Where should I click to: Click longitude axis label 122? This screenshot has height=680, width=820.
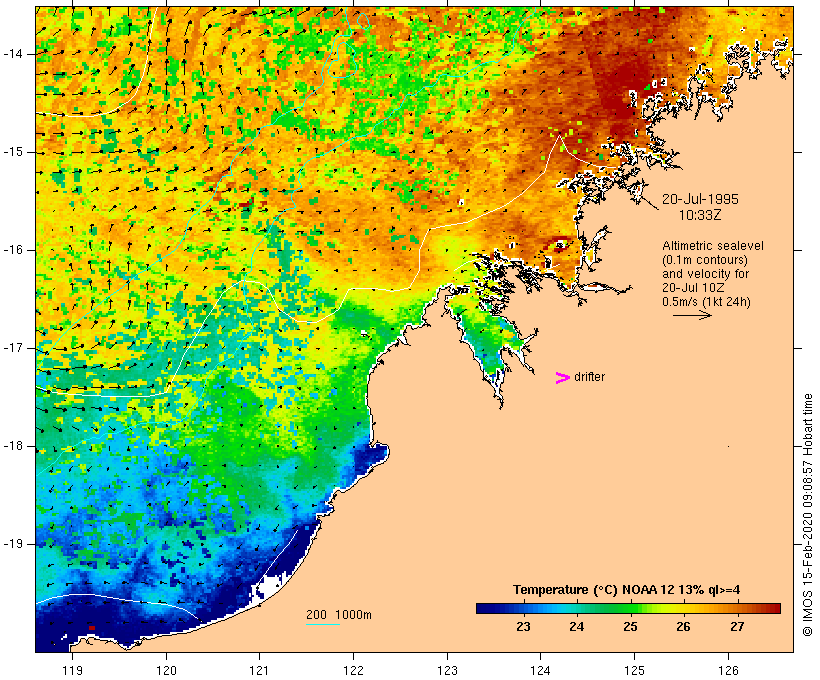(x=354, y=670)
